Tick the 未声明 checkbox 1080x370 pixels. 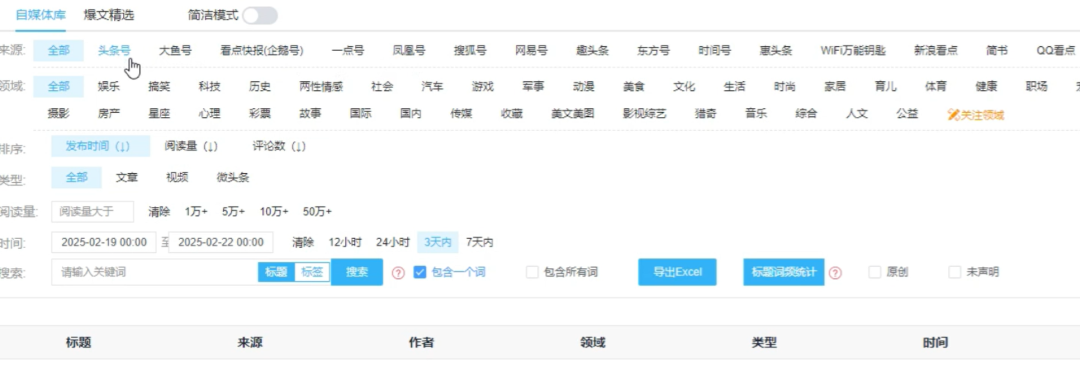tap(955, 272)
